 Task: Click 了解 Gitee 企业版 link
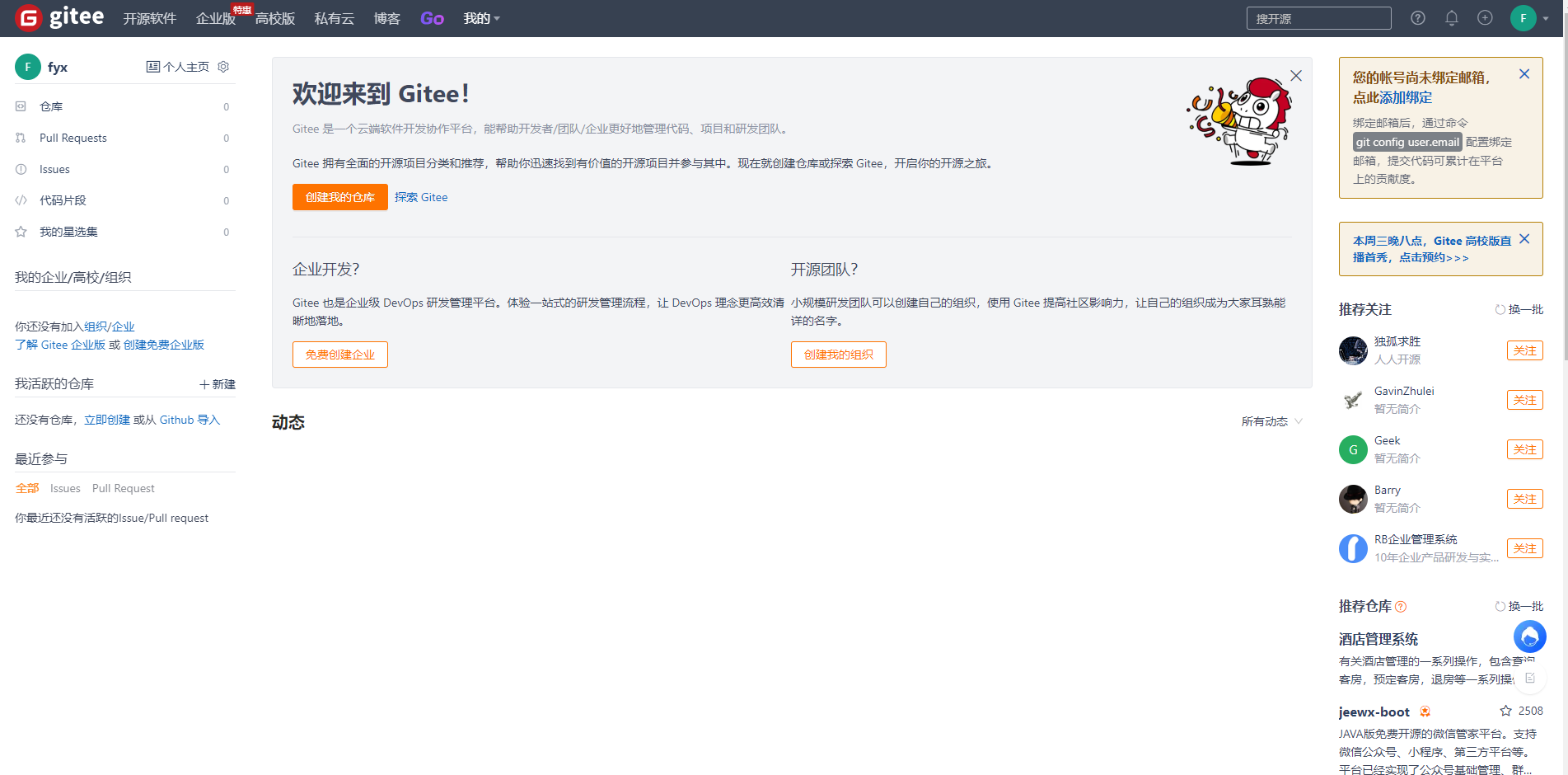[60, 345]
